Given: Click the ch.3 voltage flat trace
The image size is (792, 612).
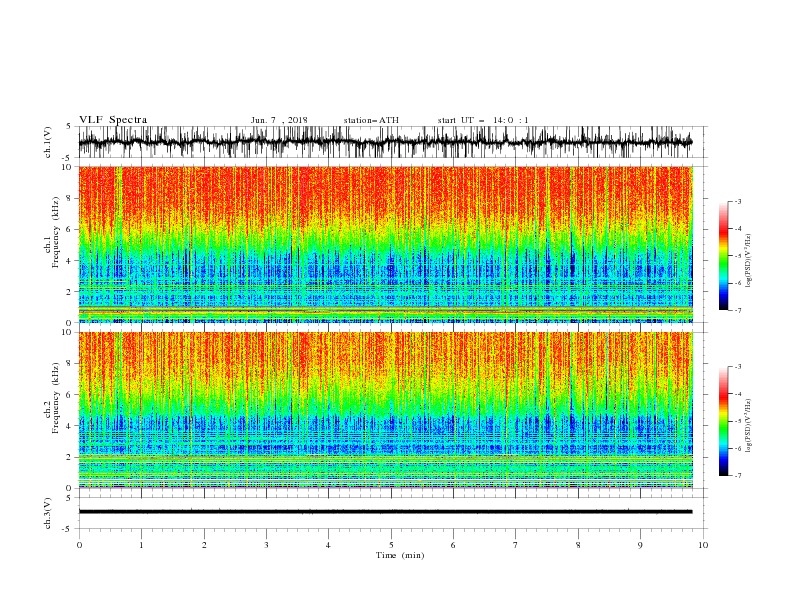Looking at the screenshot, I should pyautogui.click(x=386, y=512).
